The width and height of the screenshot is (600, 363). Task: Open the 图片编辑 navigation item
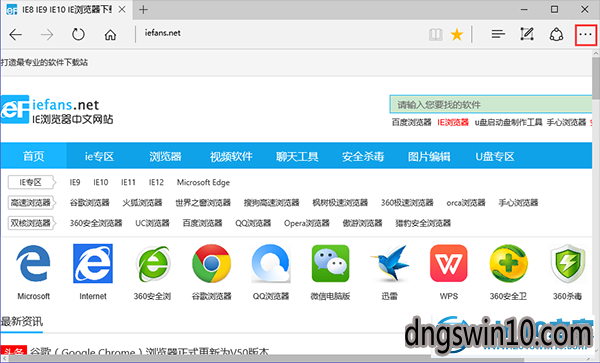429,156
